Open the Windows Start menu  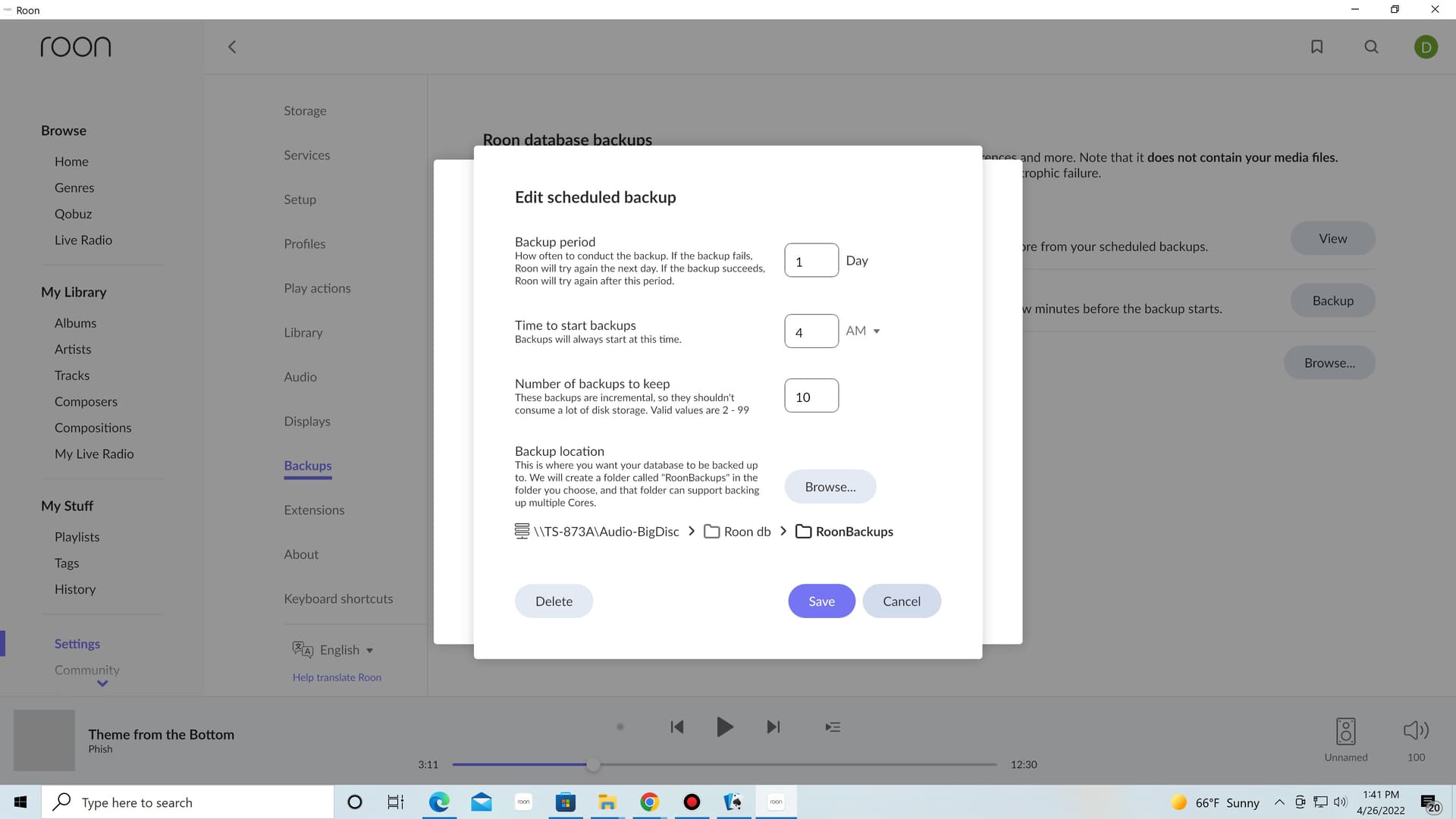click(x=20, y=802)
